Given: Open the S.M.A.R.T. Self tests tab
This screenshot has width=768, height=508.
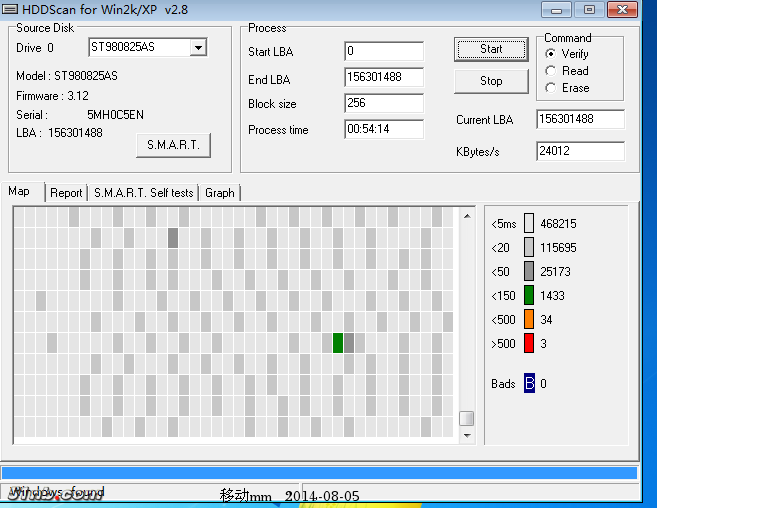Looking at the screenshot, I should (143, 193).
